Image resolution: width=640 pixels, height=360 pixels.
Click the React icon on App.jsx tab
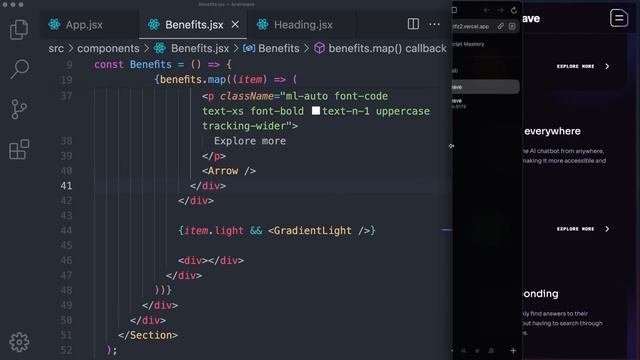click(x=54, y=24)
